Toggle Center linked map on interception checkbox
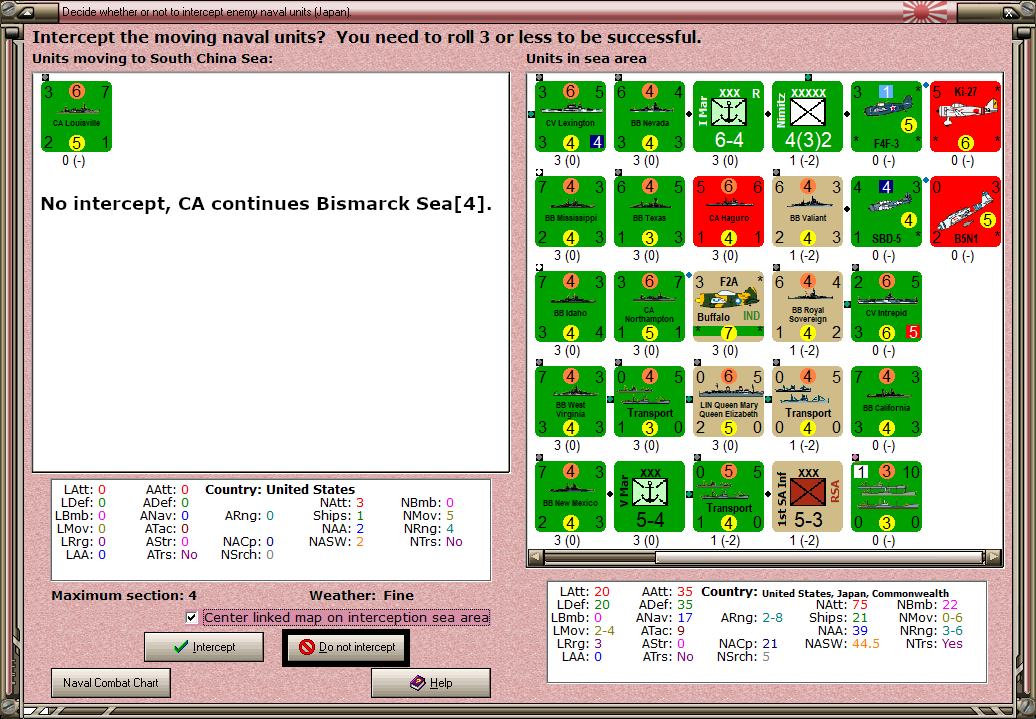This screenshot has width=1036, height=719. click(x=192, y=618)
